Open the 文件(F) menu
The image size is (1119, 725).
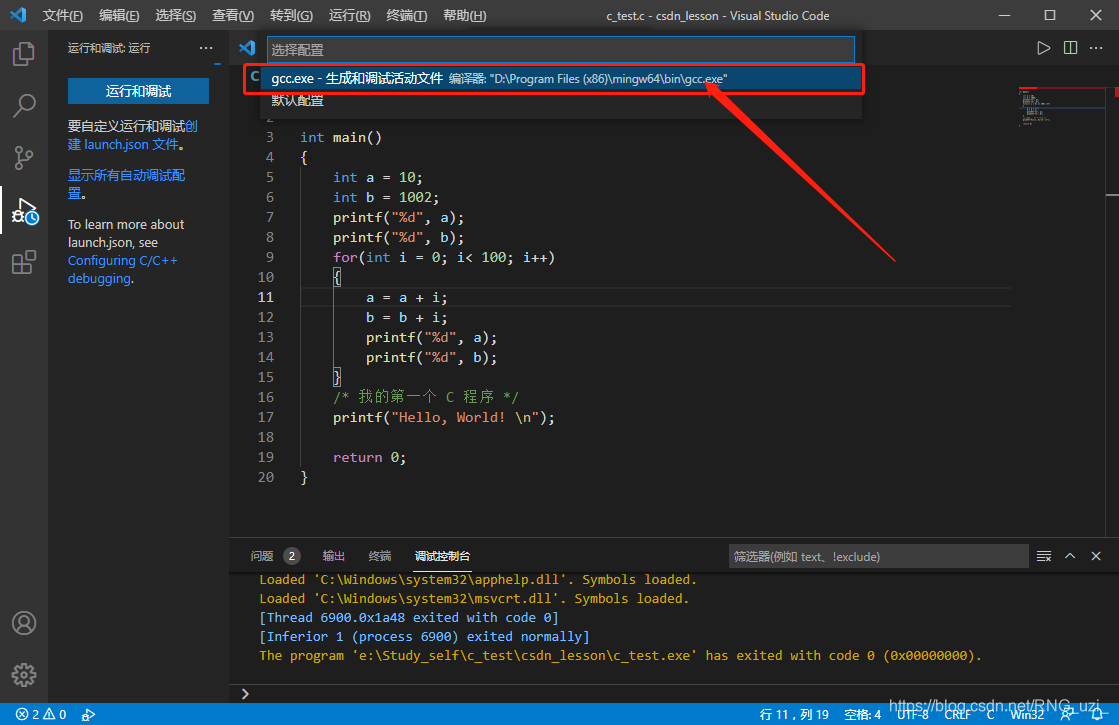click(x=63, y=16)
